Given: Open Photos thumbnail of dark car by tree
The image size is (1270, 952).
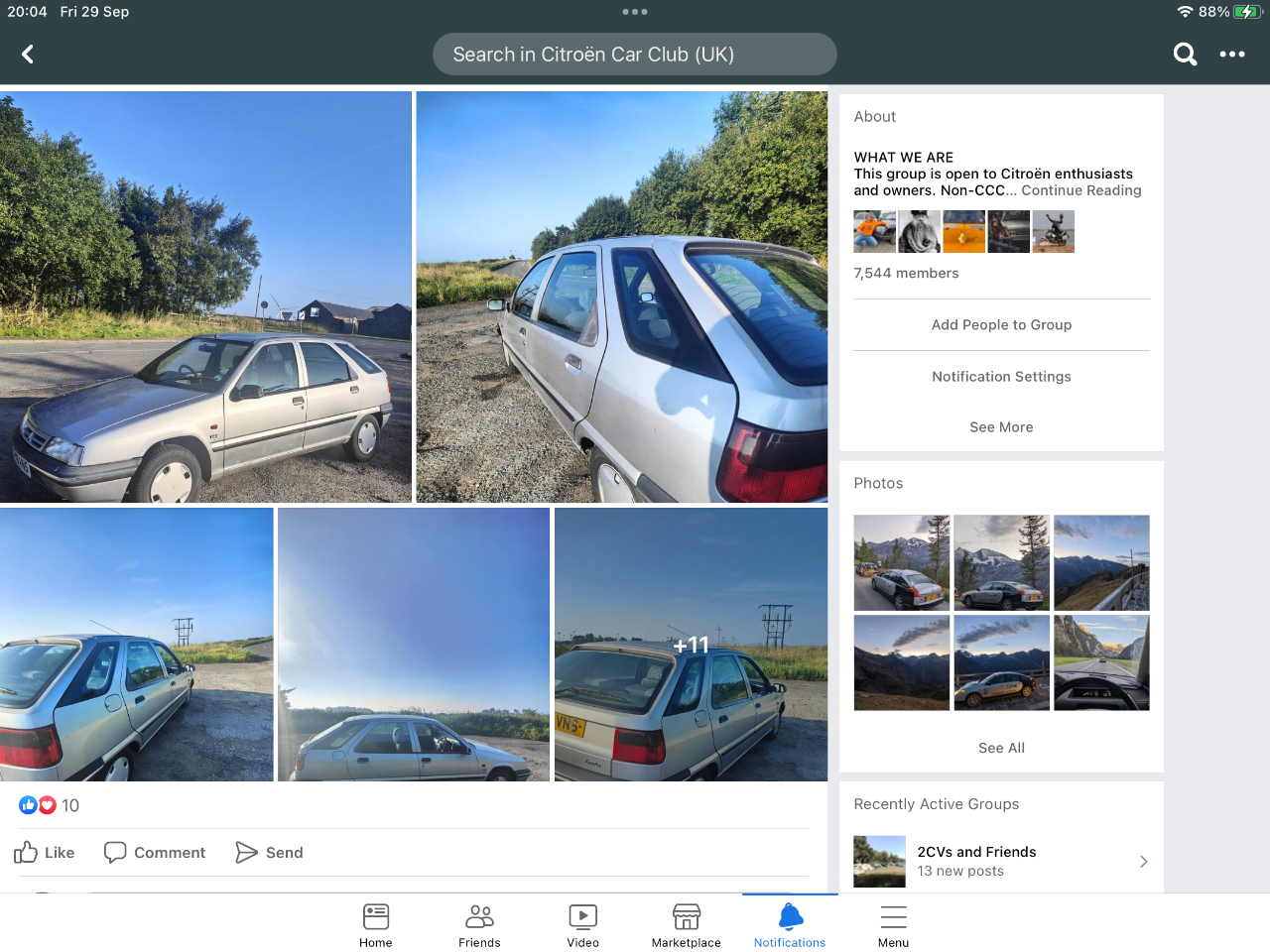Looking at the screenshot, I should 1002,562.
